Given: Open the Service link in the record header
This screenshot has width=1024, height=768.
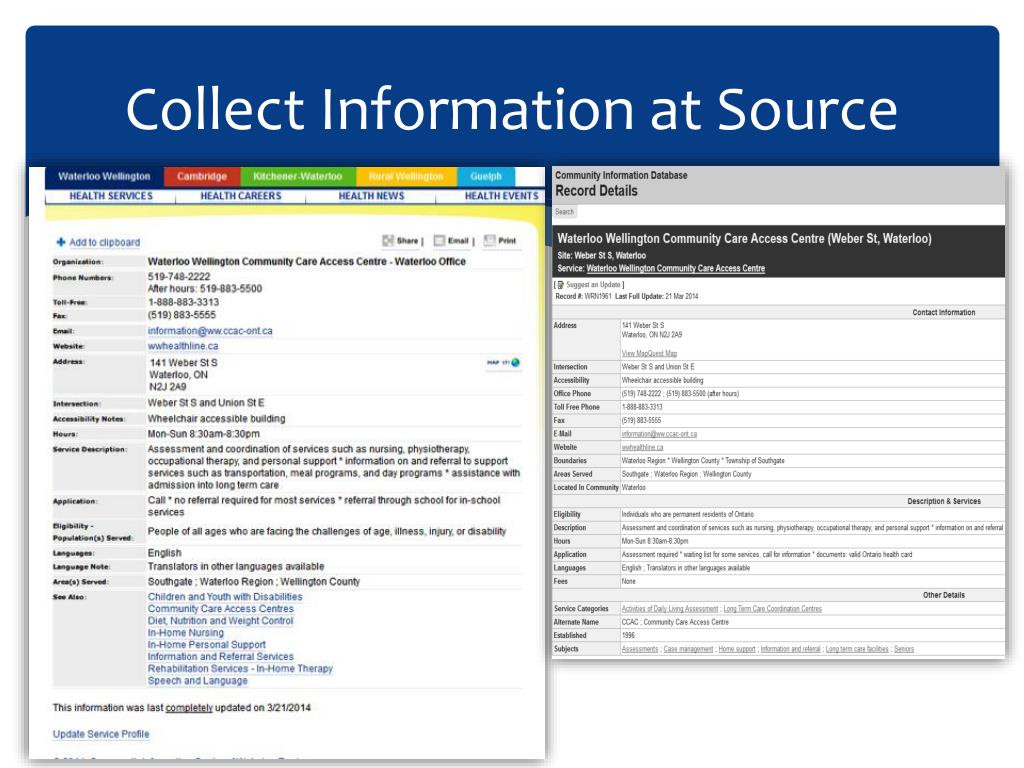Looking at the screenshot, I should (x=676, y=268).
